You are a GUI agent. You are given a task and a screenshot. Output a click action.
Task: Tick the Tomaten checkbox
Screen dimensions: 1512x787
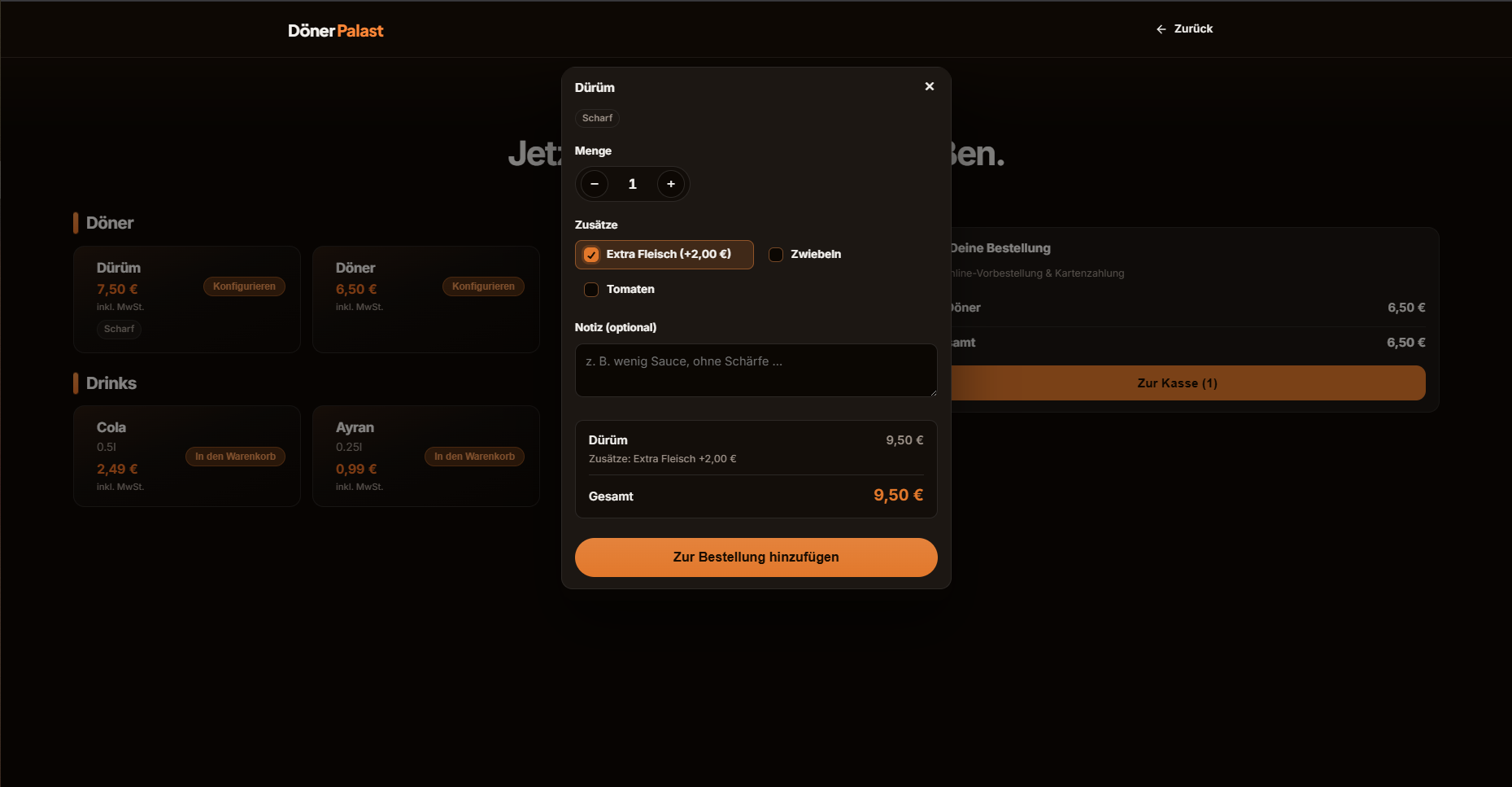(x=591, y=290)
